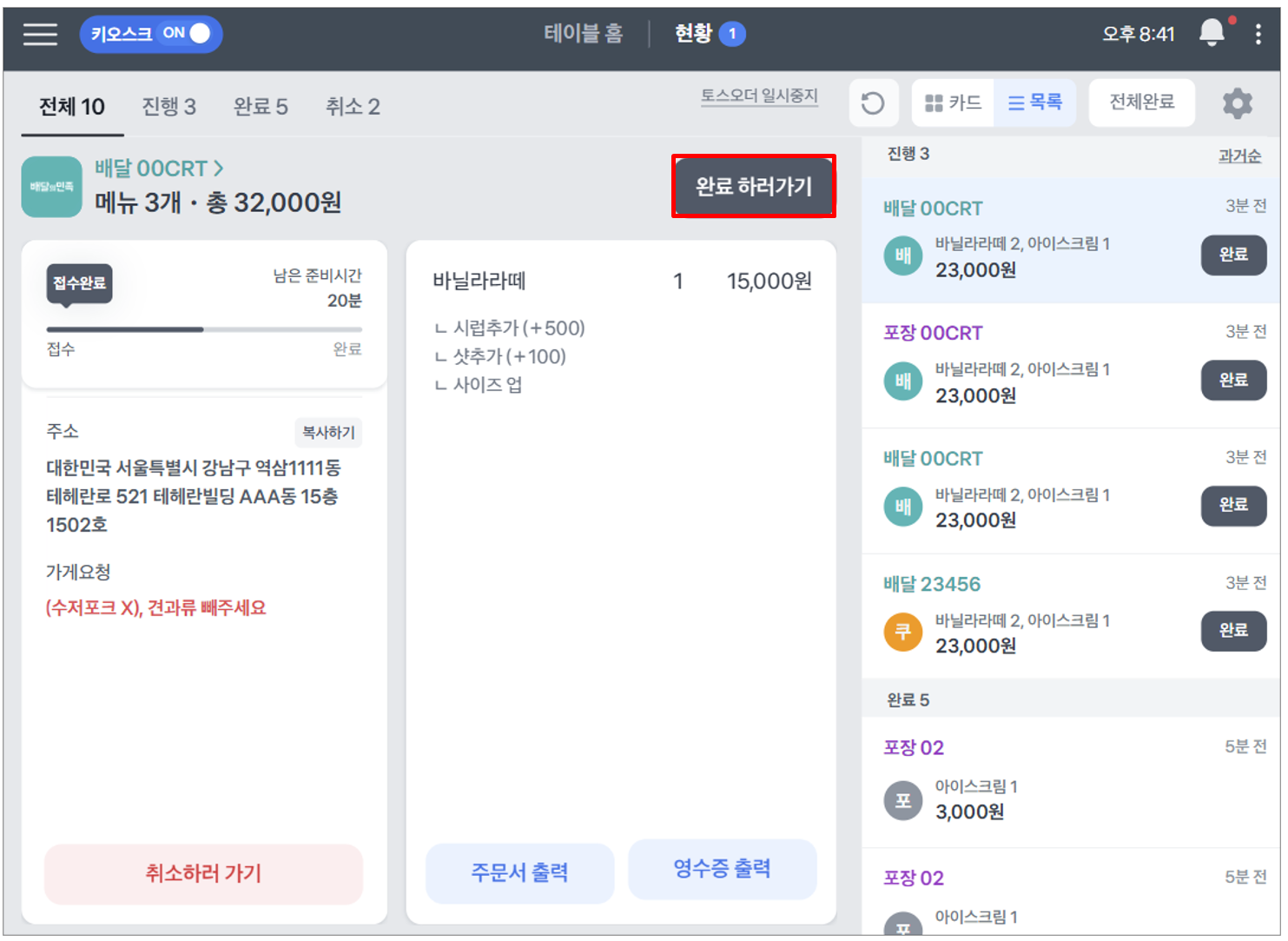Click the 완료 하러가기 button

tap(754, 186)
